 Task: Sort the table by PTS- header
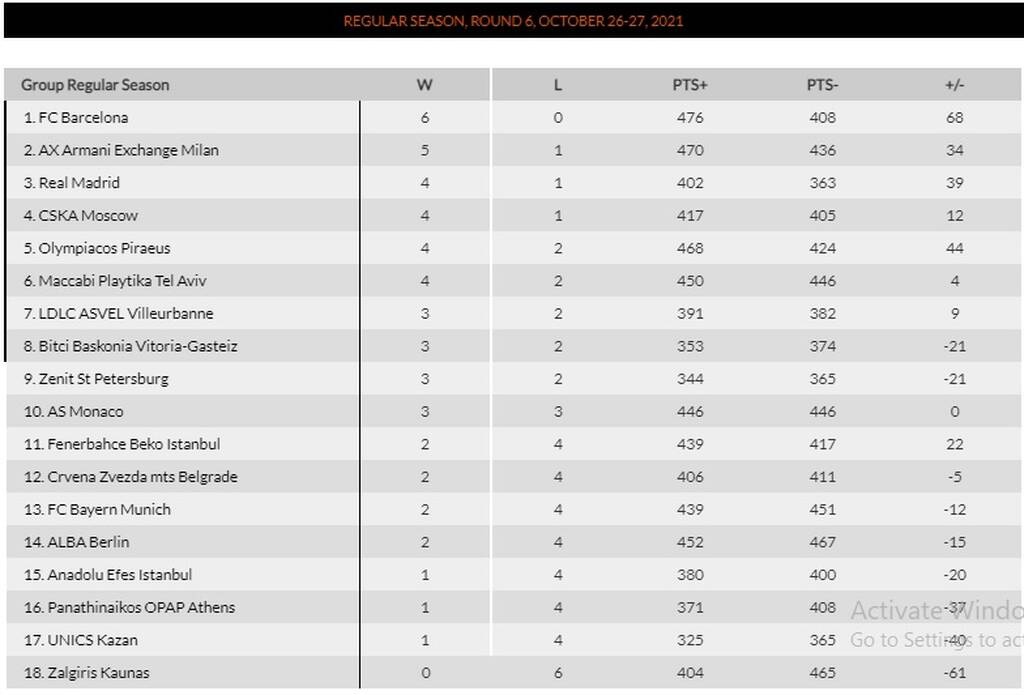822,85
